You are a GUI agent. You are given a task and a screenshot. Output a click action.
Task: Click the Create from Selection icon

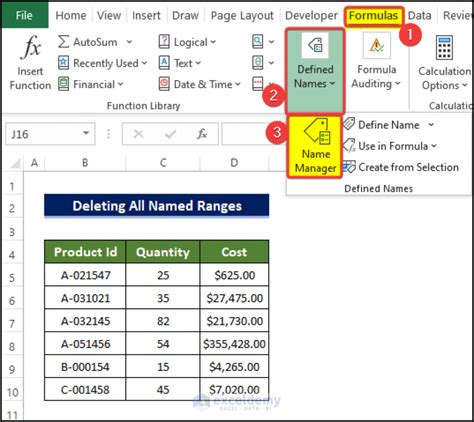pos(349,167)
